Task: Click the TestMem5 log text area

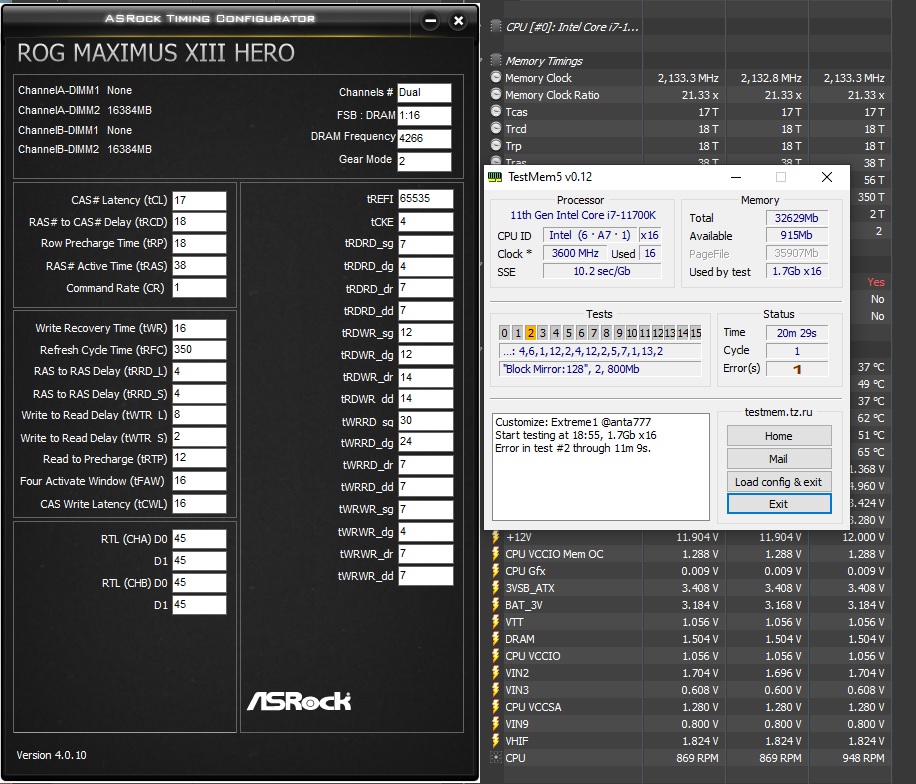Action: [601, 467]
